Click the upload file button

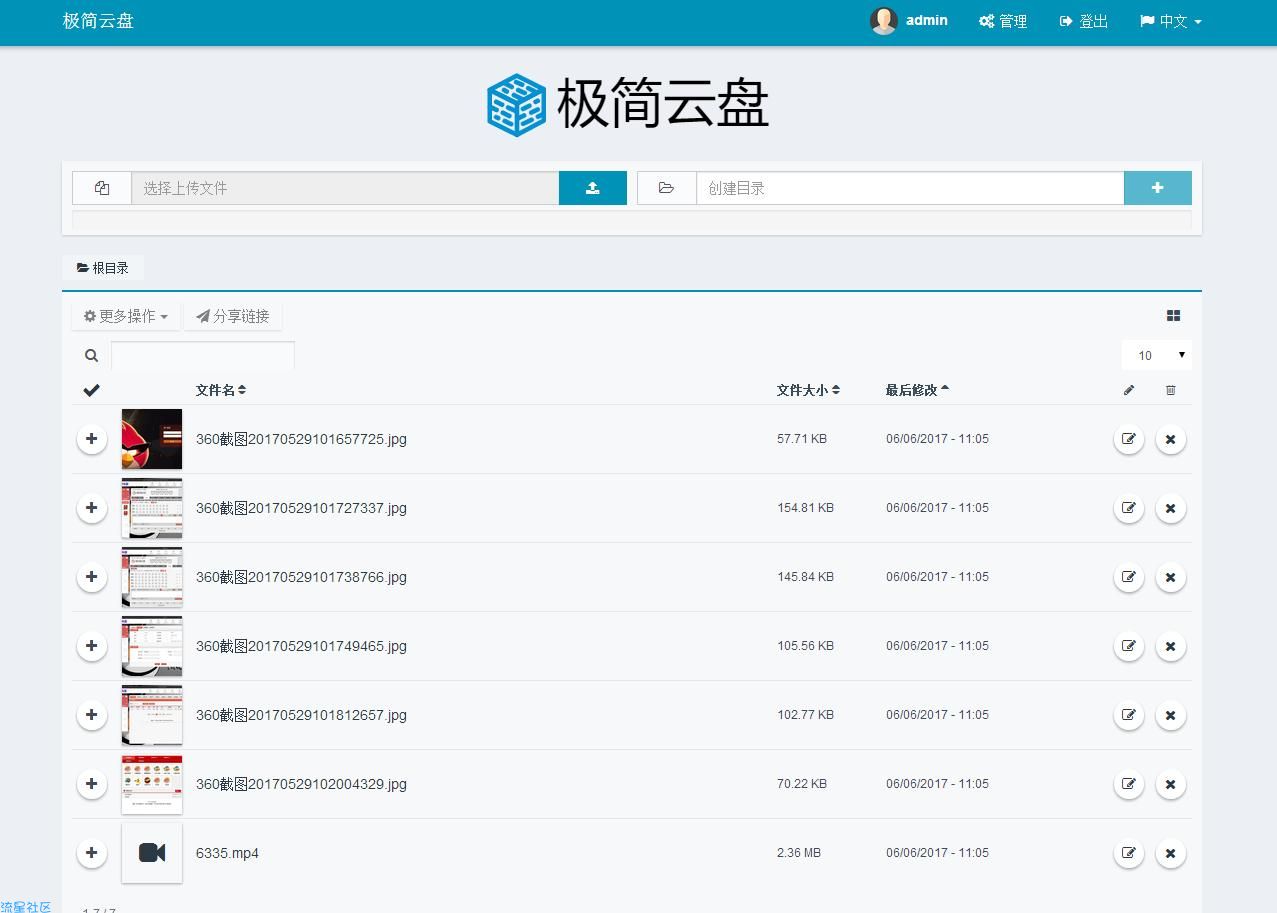[x=592, y=188]
